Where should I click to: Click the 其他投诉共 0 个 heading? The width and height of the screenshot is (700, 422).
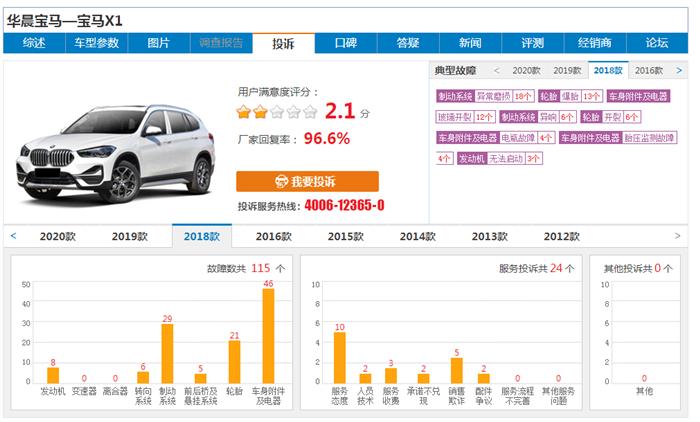click(638, 268)
